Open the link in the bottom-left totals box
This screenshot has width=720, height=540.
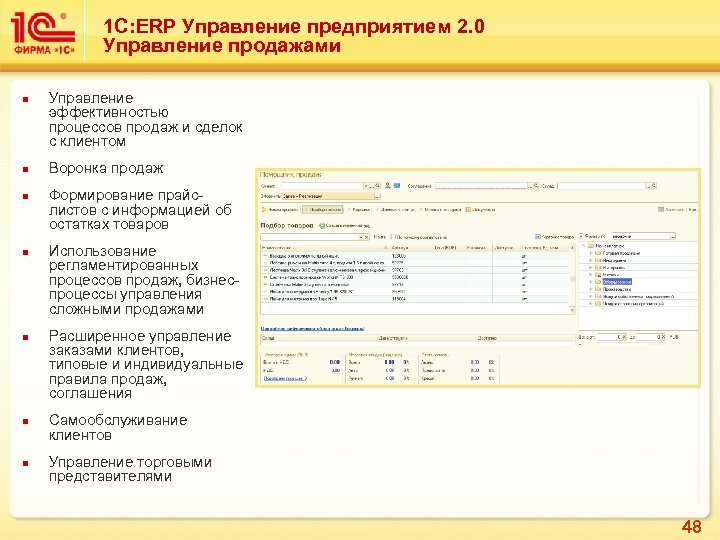click(x=285, y=378)
